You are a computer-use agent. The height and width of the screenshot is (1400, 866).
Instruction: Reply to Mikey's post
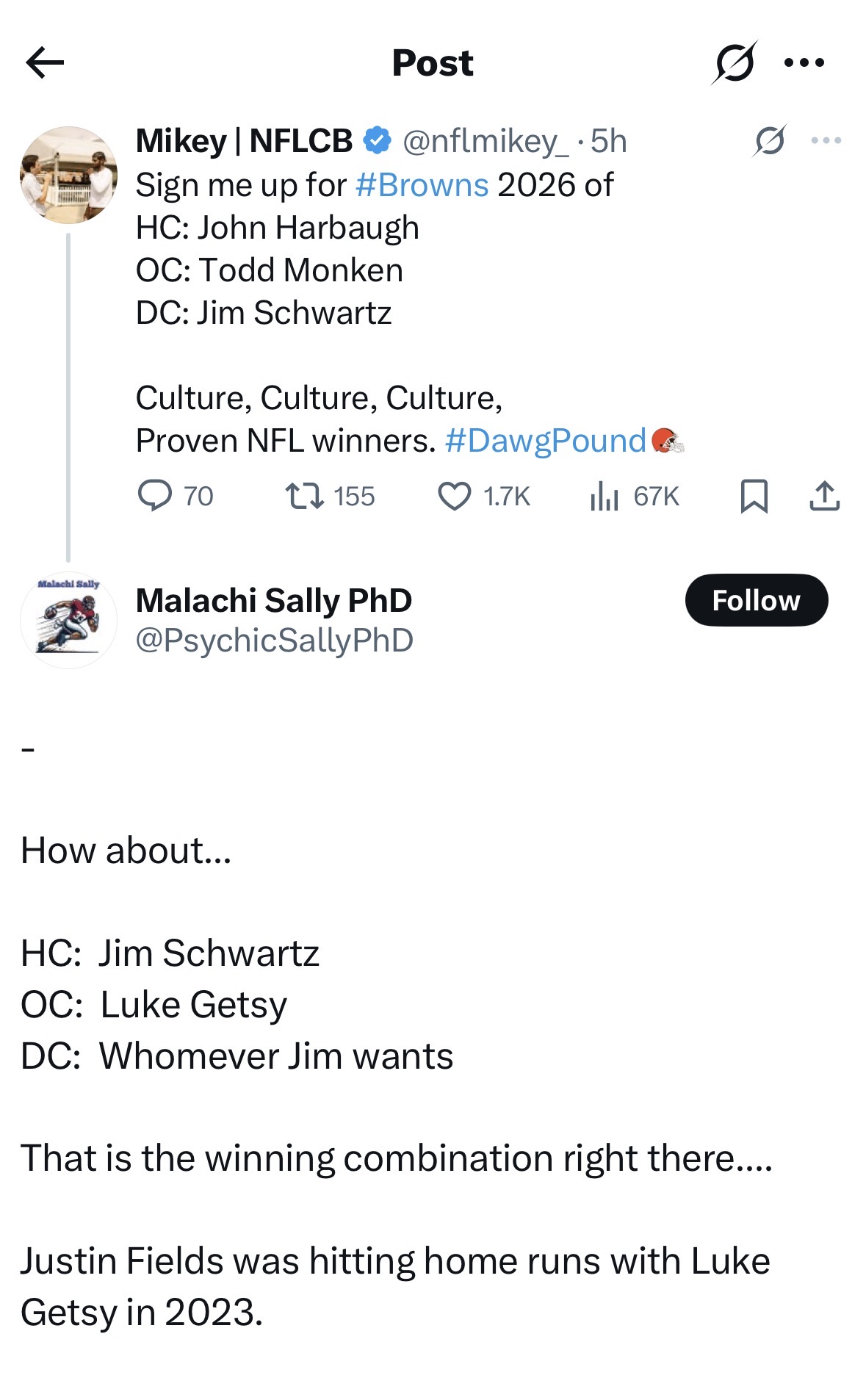click(x=155, y=496)
